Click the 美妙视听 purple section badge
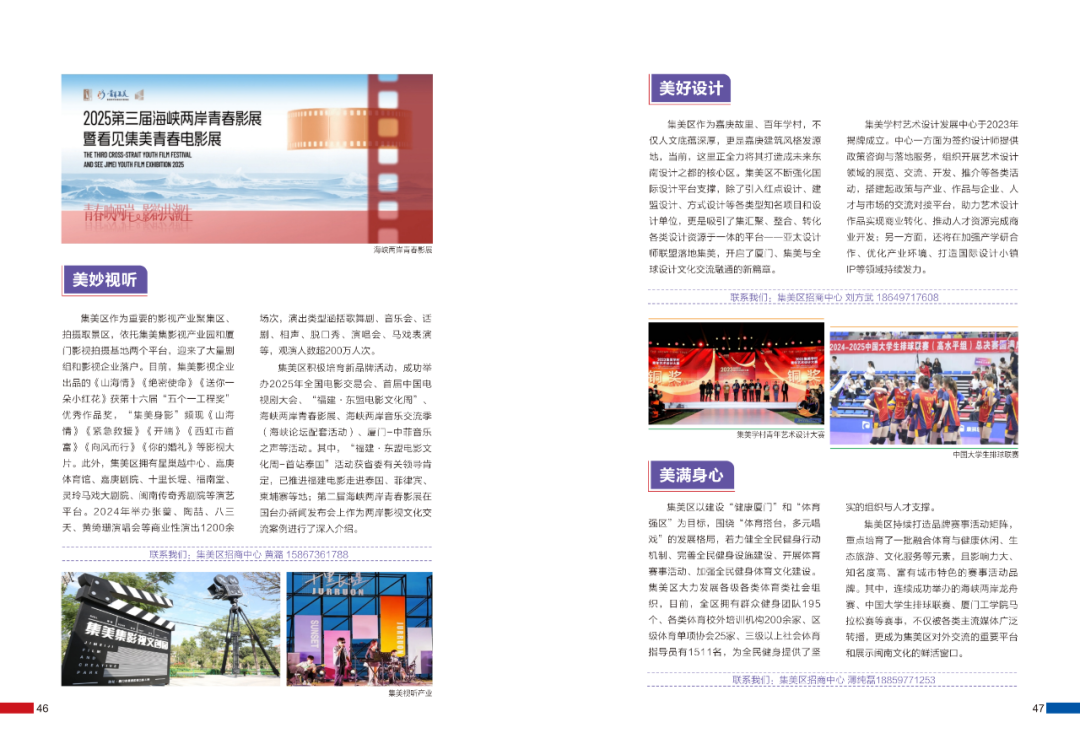The image size is (1080, 744). click(105, 280)
